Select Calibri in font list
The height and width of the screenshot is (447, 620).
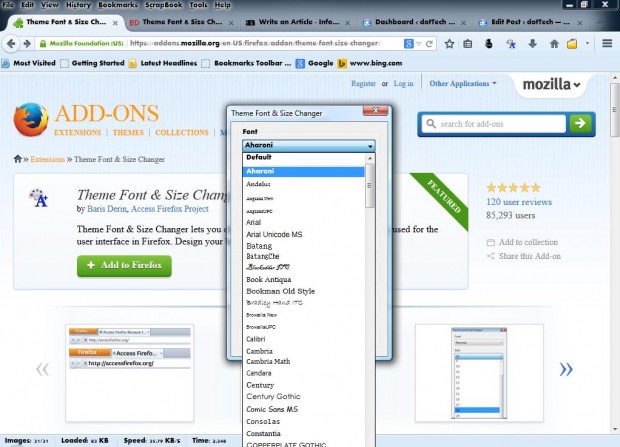coord(303,339)
